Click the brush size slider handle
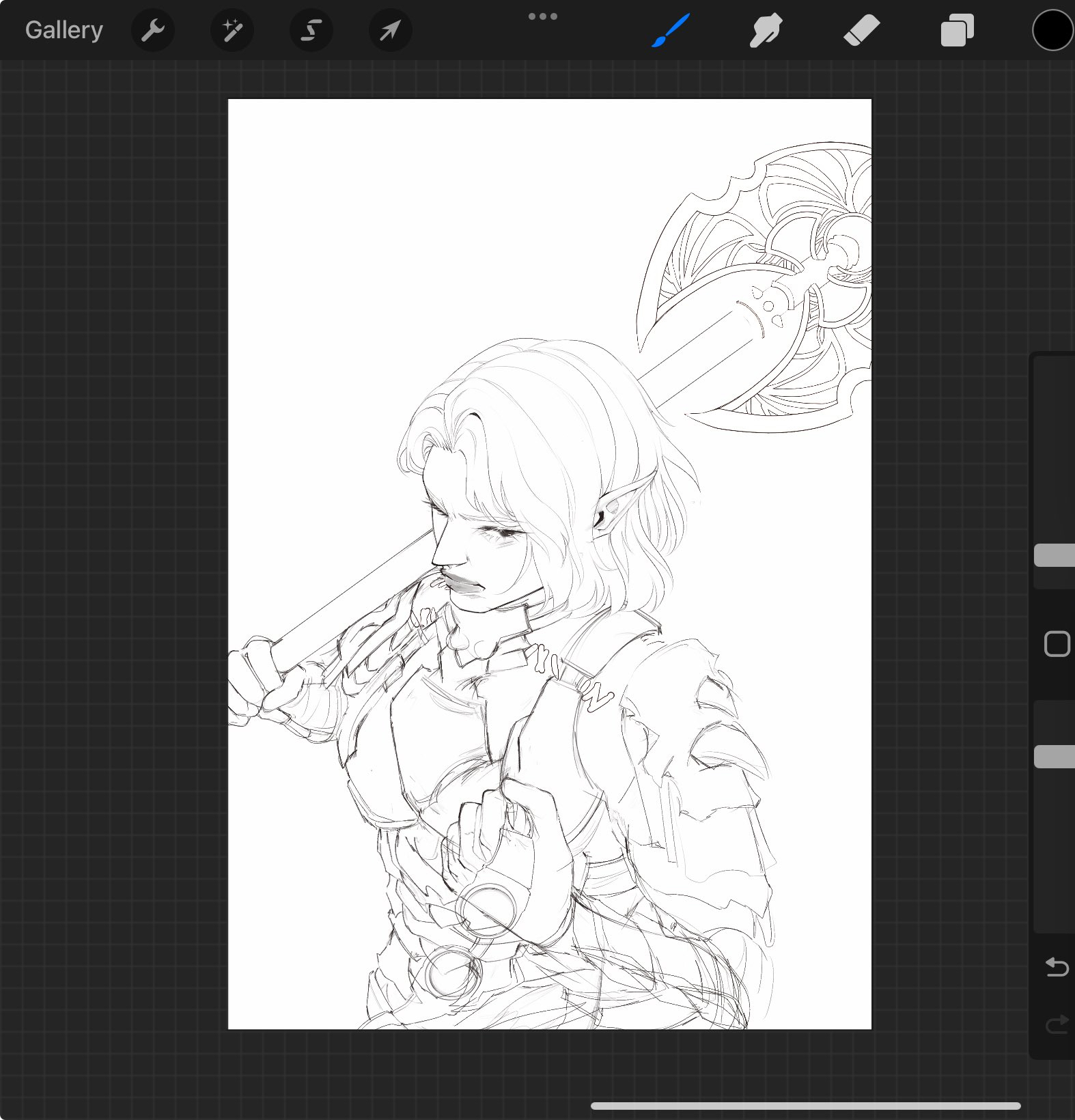 tap(1055, 555)
